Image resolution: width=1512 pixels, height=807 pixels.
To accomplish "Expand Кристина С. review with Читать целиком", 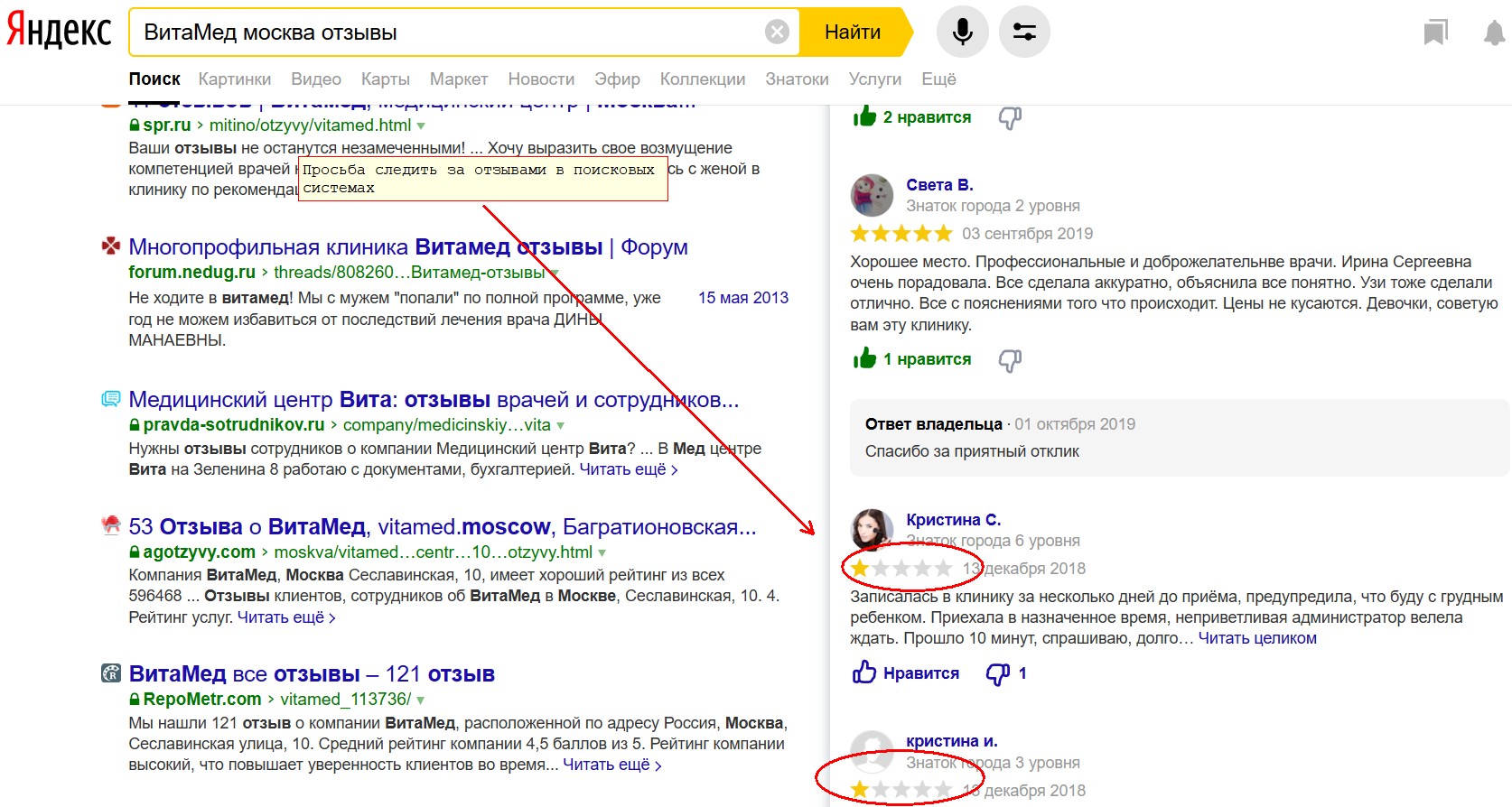I will point(1257,638).
